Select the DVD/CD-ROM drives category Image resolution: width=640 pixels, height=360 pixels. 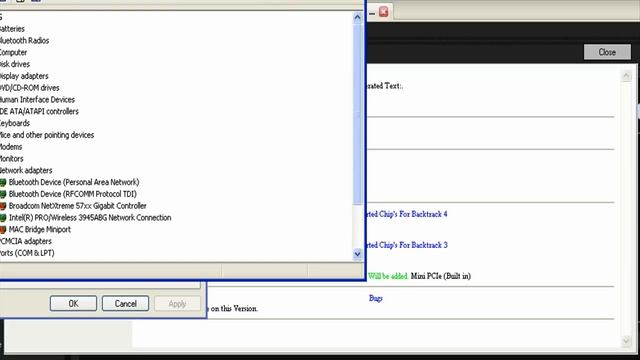tap(30, 88)
